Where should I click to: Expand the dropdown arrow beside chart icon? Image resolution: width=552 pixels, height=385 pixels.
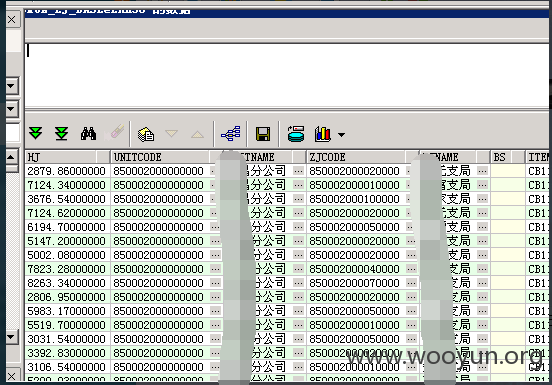click(341, 134)
